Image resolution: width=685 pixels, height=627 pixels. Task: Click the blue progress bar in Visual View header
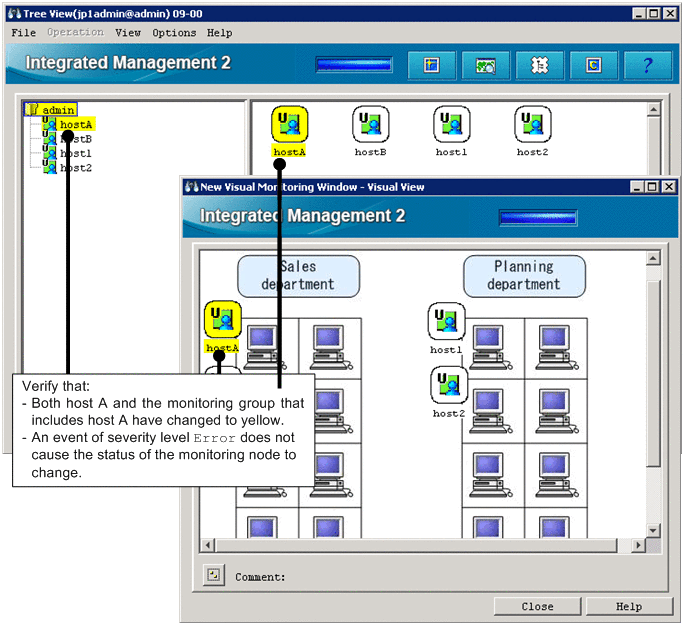click(x=538, y=218)
